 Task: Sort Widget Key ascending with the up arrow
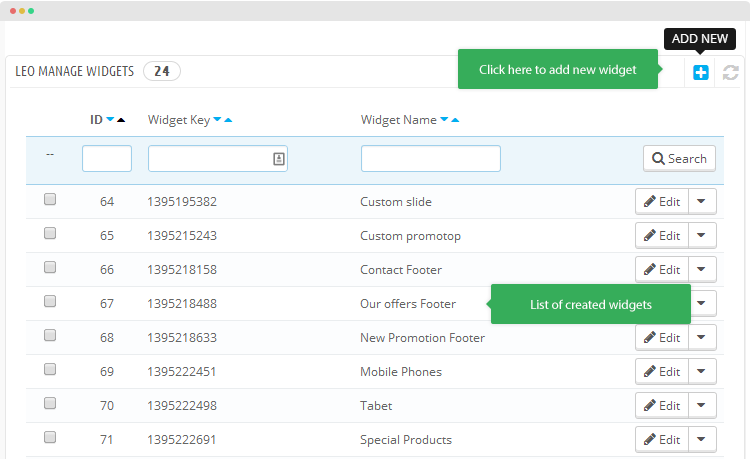tap(228, 120)
